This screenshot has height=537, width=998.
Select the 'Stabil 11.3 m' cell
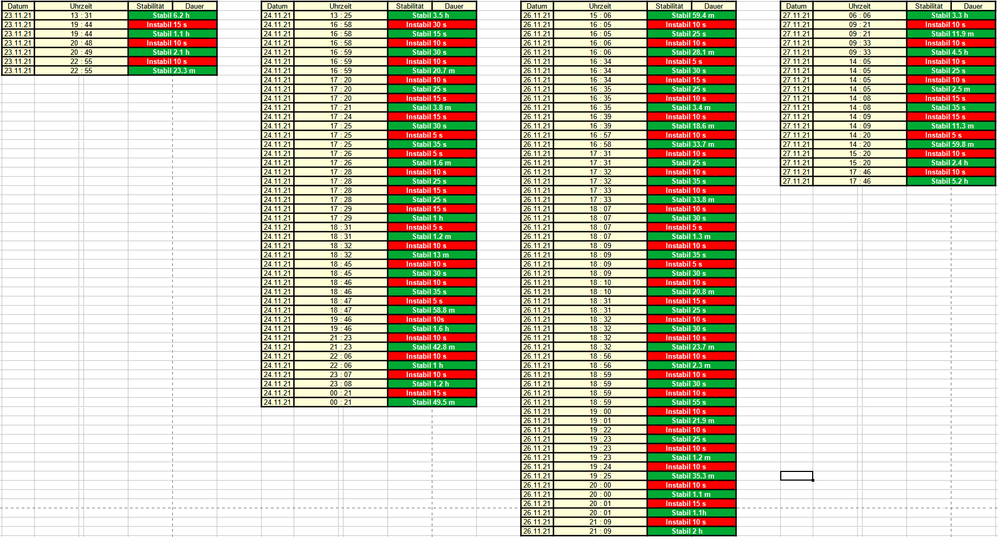[x=952, y=126]
